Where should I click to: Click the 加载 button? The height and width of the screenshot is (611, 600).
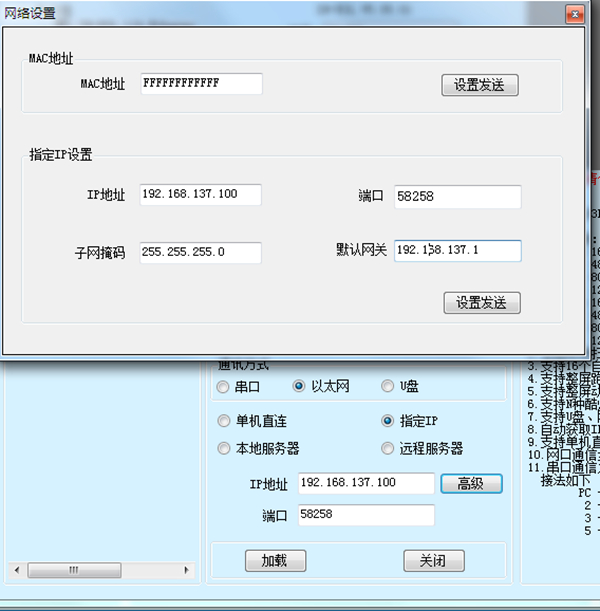pos(275,561)
